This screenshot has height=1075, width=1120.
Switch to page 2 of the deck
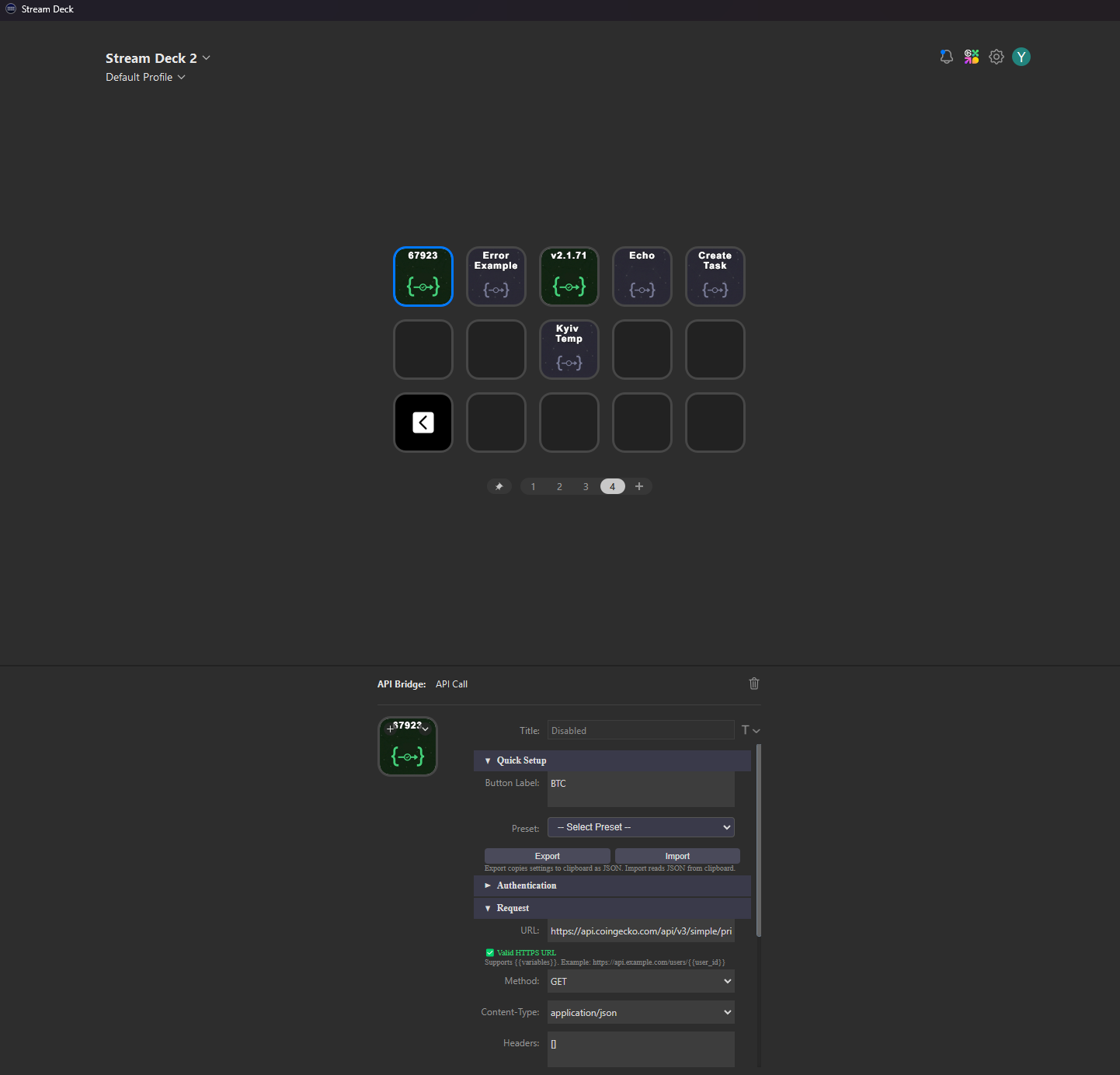click(559, 486)
